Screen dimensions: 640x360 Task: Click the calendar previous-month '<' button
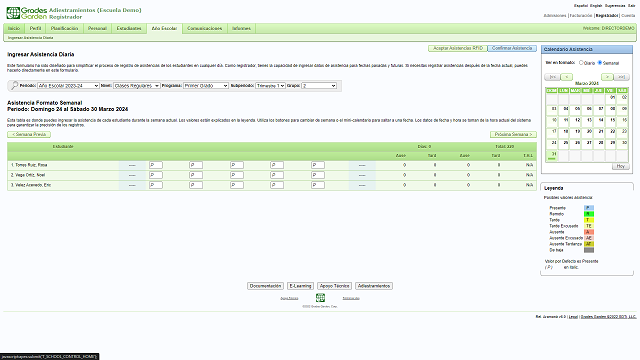(x=567, y=77)
